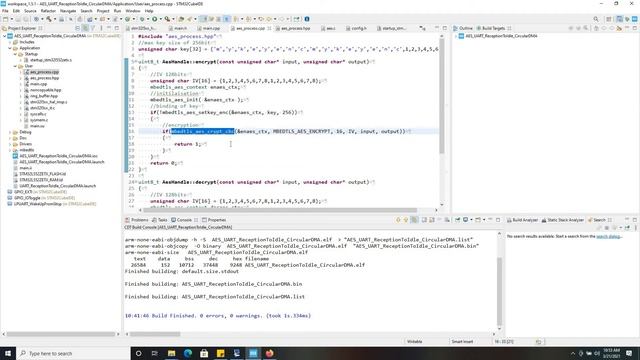Viewport: 640px width, 360px height.
Task: Click the toolbar Search magnifier icon
Action: [596, 19]
